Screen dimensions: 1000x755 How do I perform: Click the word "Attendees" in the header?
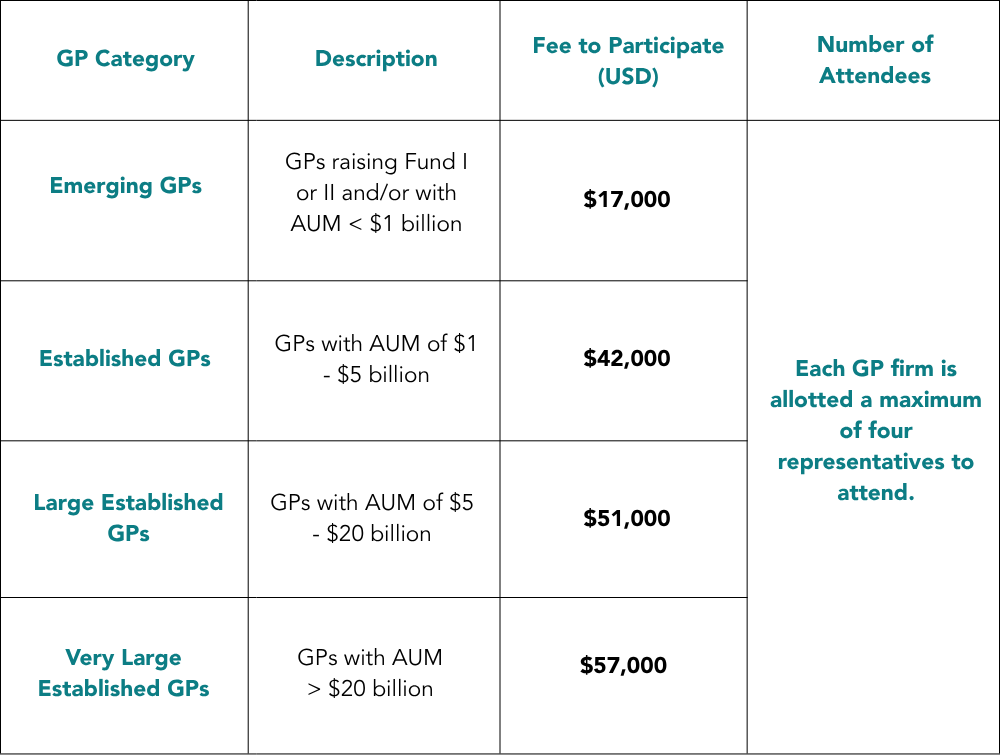tap(875, 76)
